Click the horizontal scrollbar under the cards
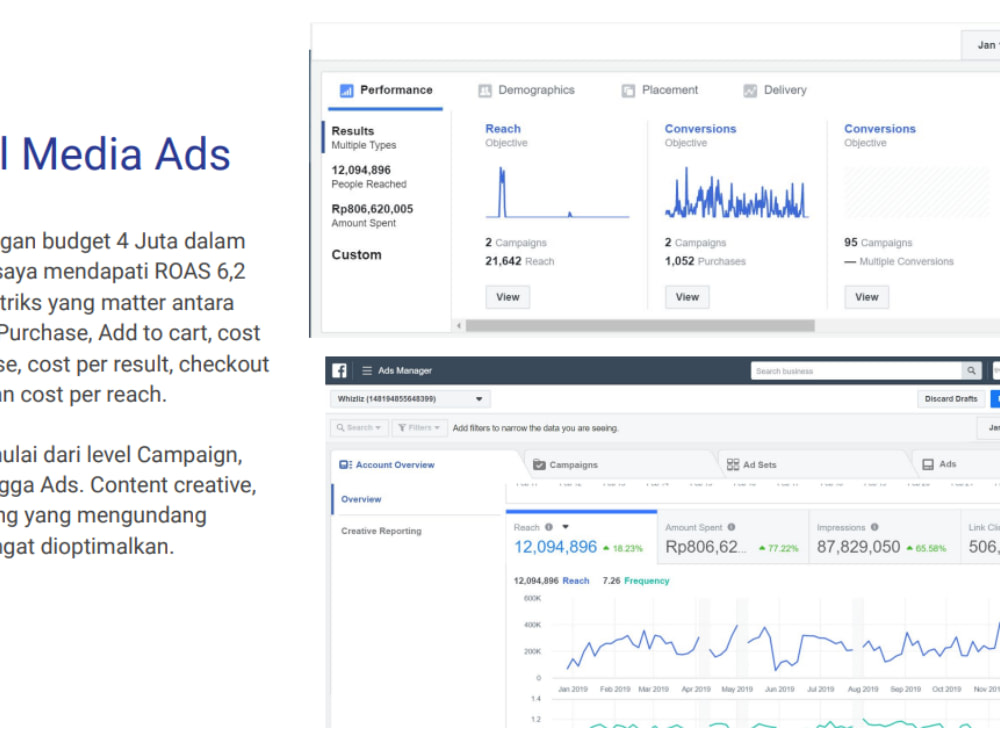Image resolution: width=1000 pixels, height=750 pixels. pyautogui.click(x=640, y=326)
